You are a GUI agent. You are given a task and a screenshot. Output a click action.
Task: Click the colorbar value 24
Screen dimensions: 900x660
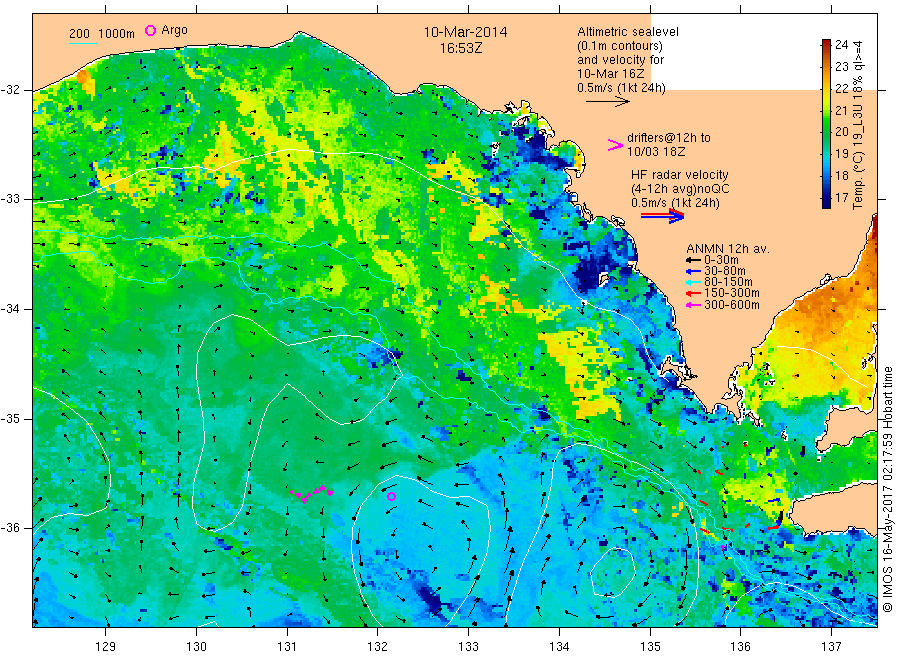pos(841,45)
